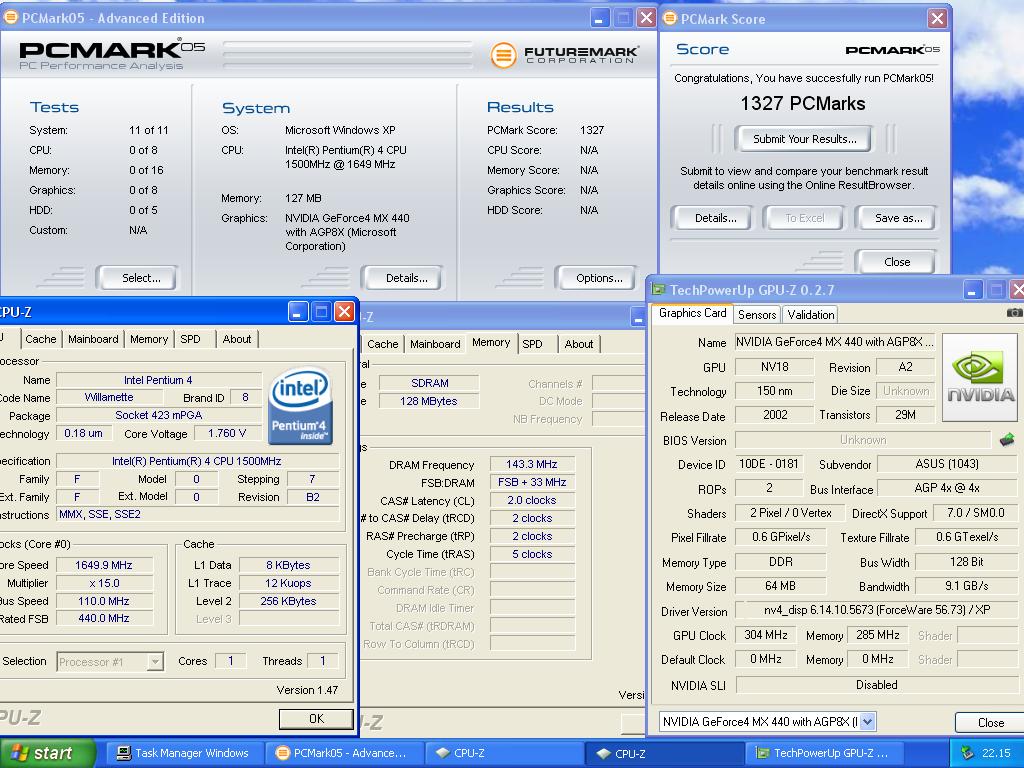Click Submit Your Results button
The height and width of the screenshot is (768, 1024).
tap(805, 138)
